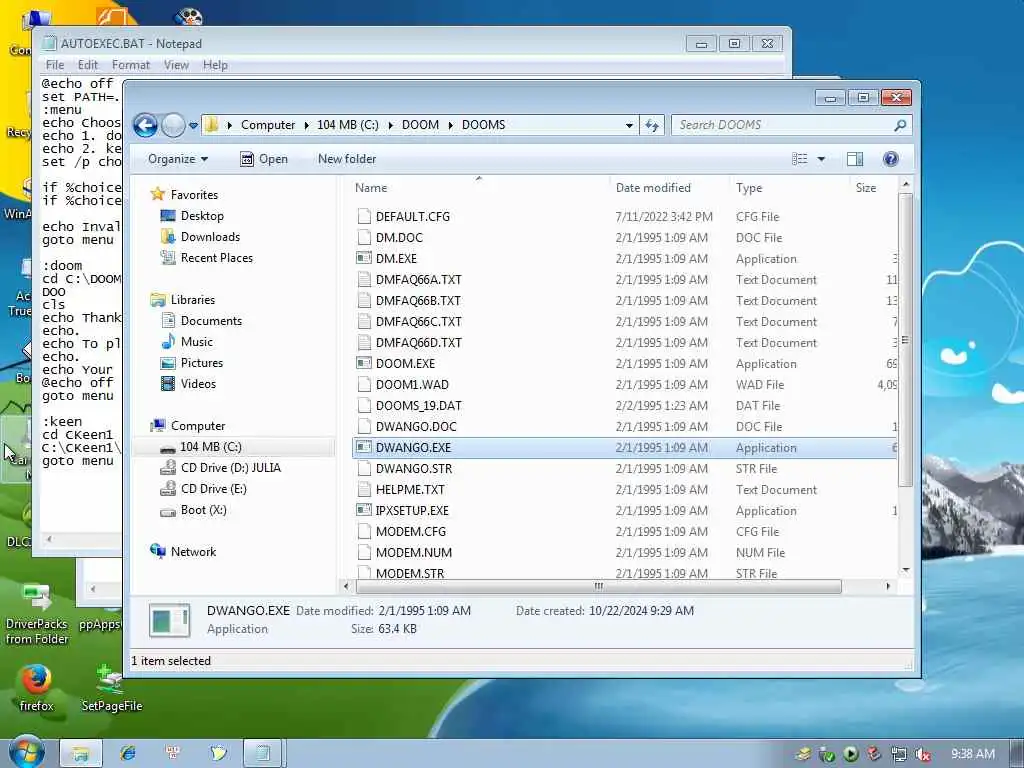Click the vertical scrollbar in file list
Screen dimensions: 1024x768
click(x=905, y=340)
